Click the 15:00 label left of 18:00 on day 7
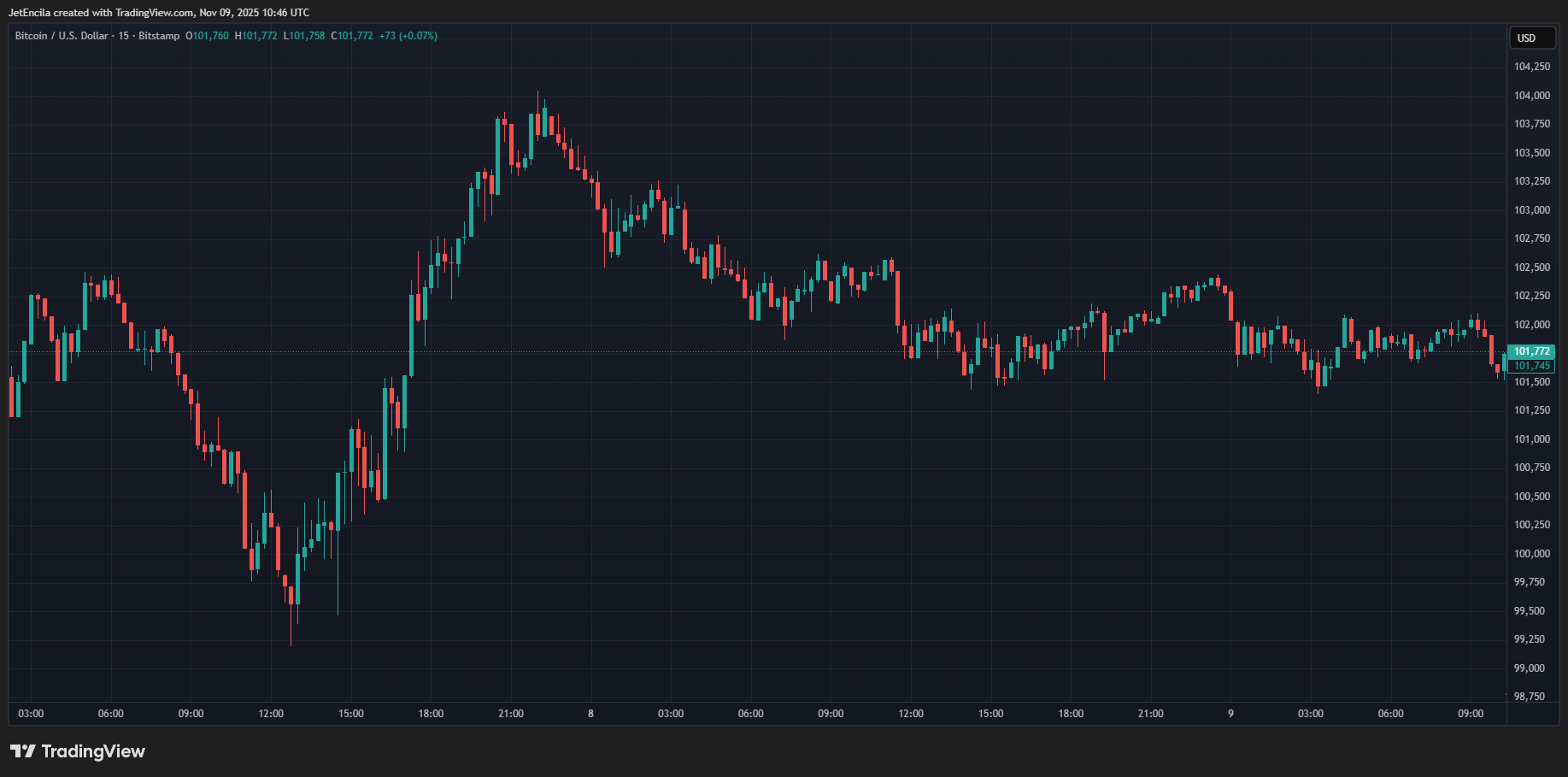 click(350, 714)
